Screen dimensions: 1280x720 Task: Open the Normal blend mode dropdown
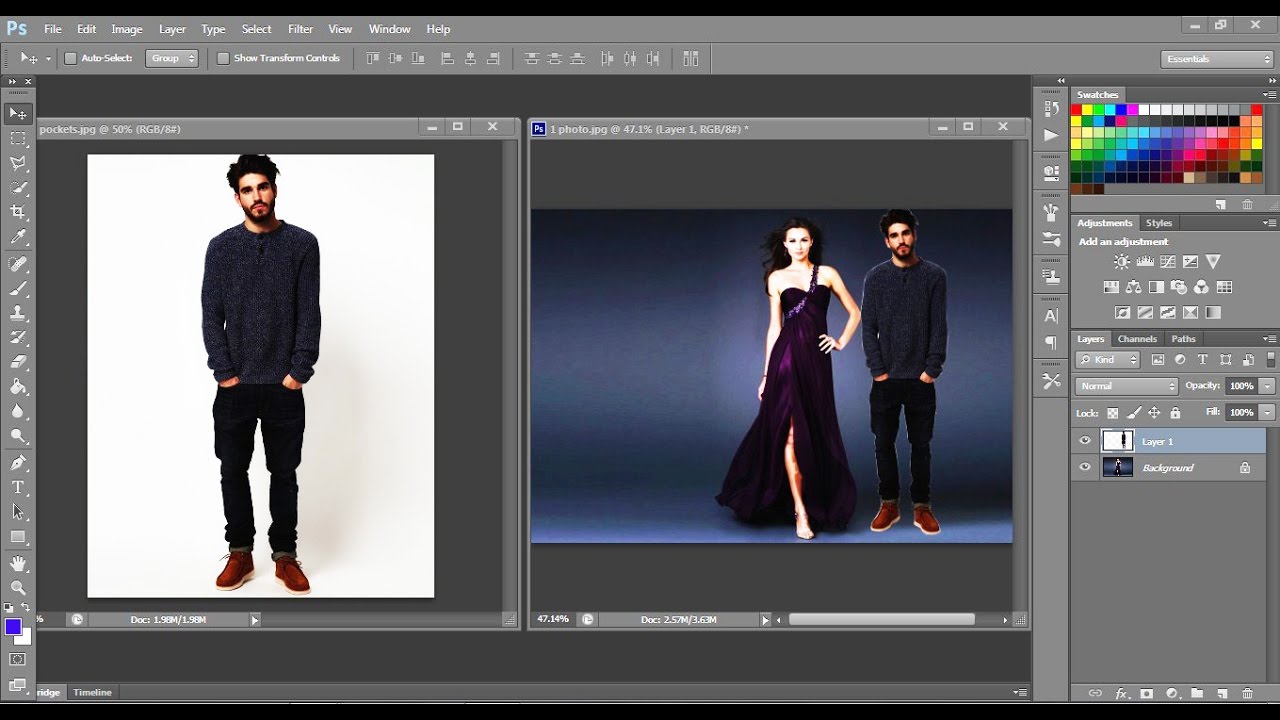coord(1127,386)
